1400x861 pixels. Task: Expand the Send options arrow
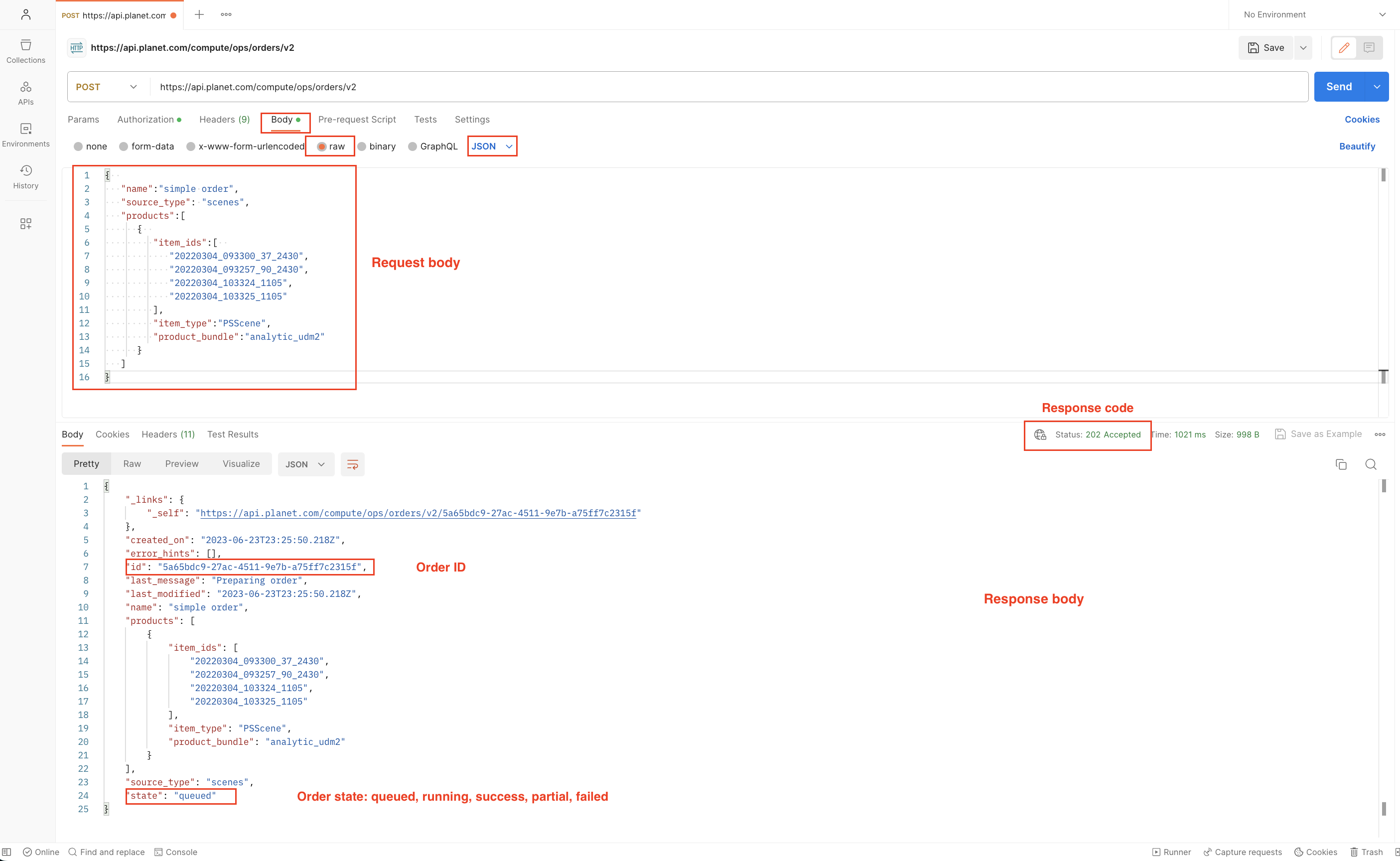(1377, 87)
